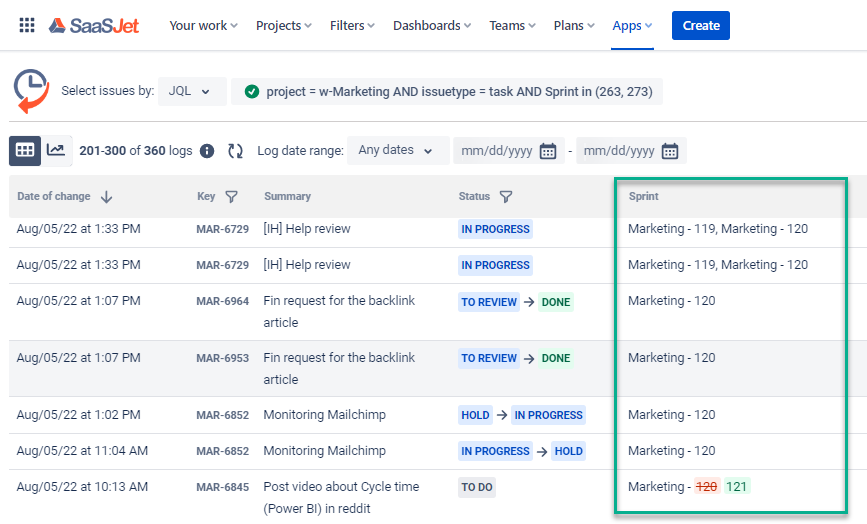
Task: Click the Create button
Action: [700, 25]
